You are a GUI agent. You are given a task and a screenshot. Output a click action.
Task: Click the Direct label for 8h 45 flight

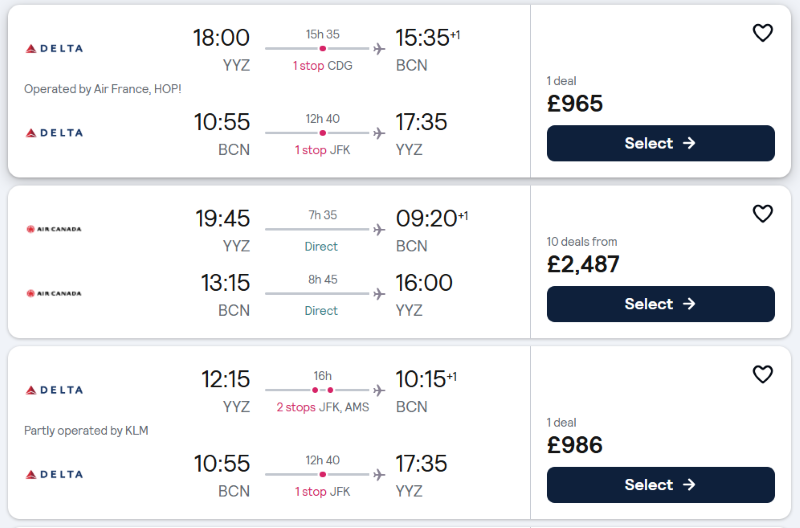321,311
